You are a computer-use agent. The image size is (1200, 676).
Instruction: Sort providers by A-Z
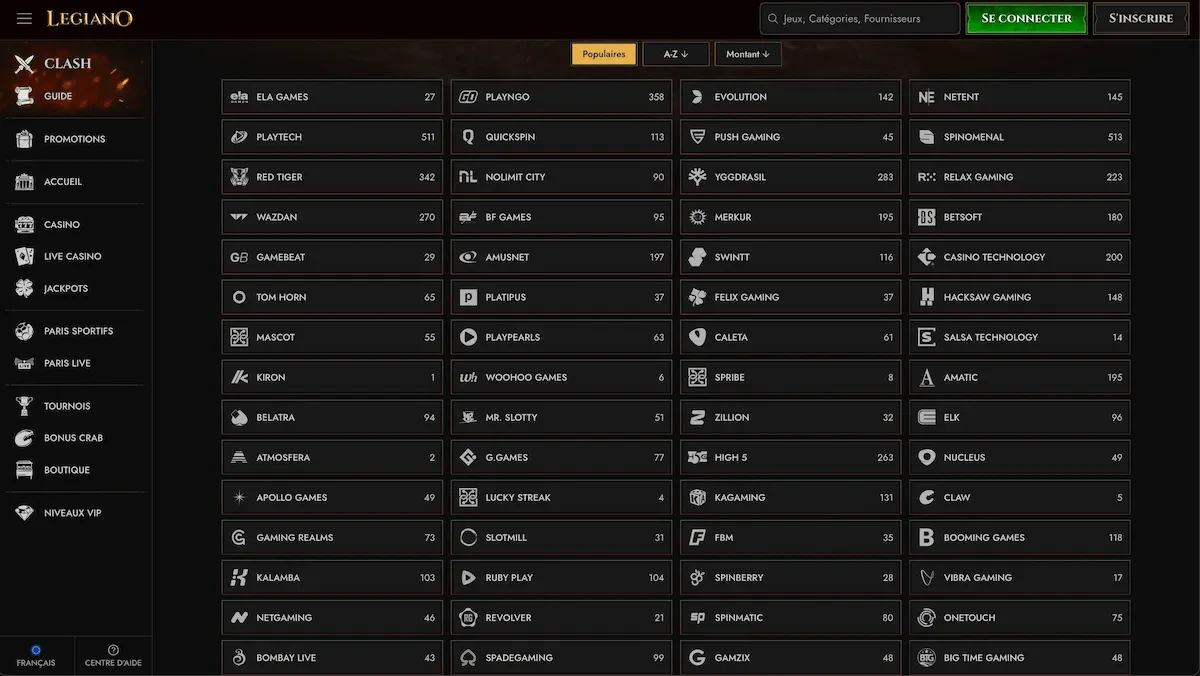[676, 54]
